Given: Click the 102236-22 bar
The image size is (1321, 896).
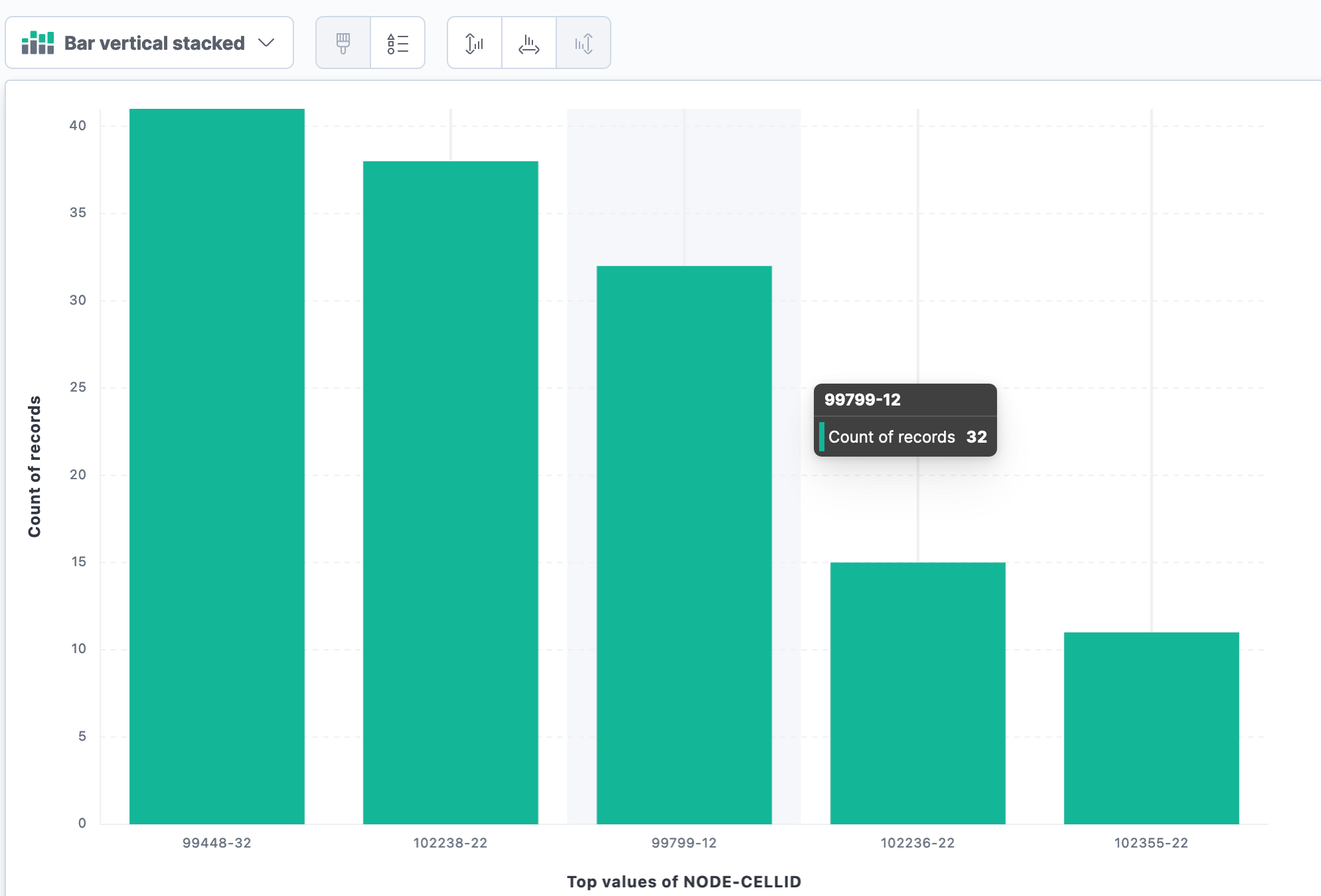Looking at the screenshot, I should point(918,694).
